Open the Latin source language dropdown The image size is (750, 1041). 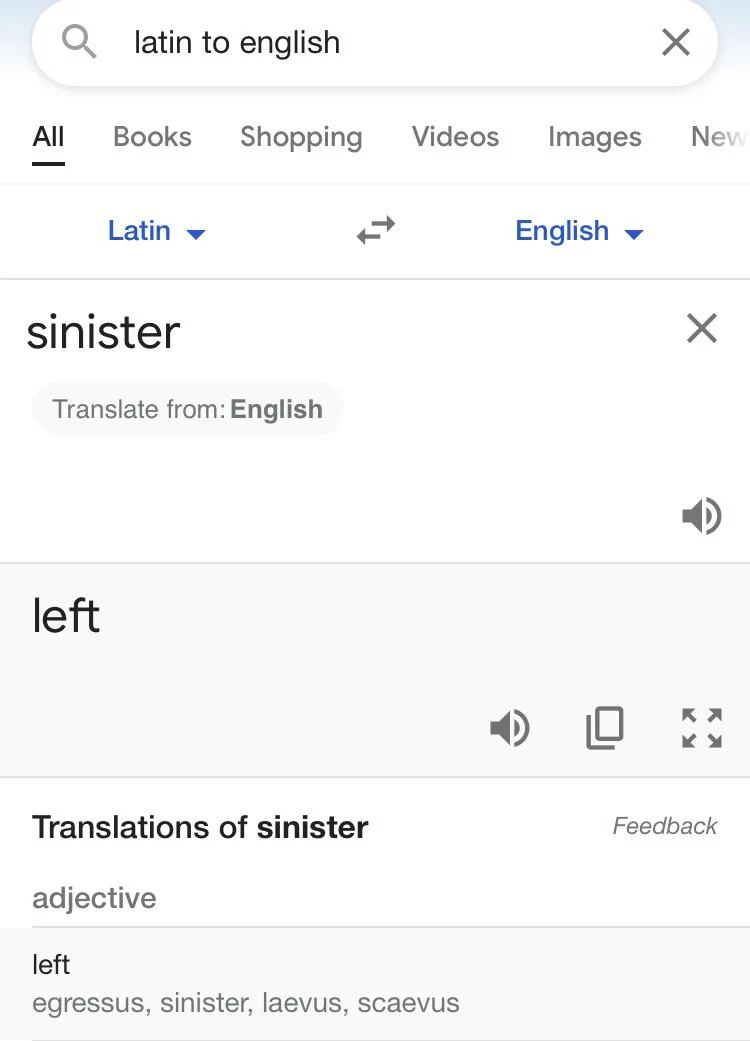point(157,231)
